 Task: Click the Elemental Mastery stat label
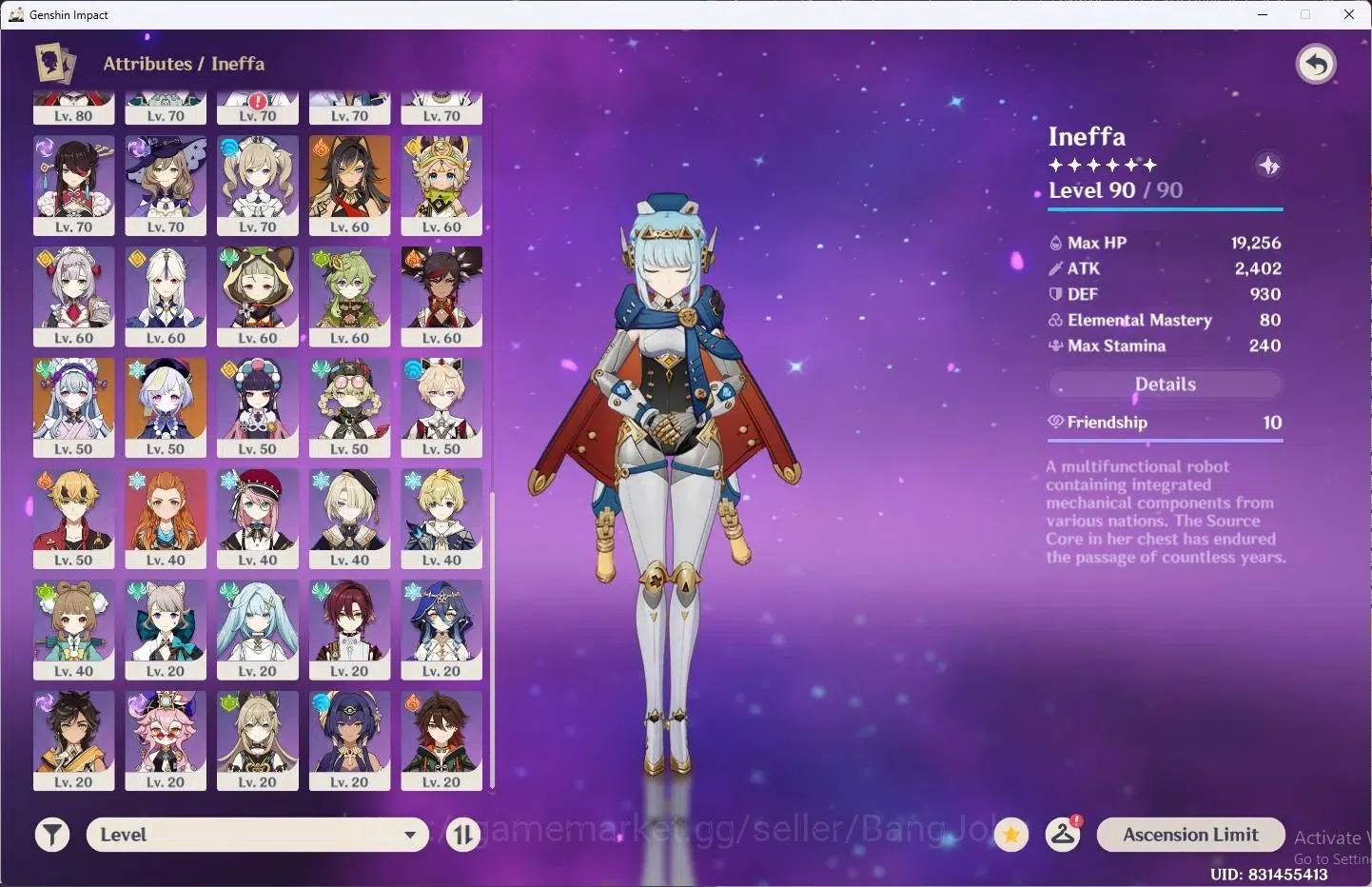click(1140, 320)
